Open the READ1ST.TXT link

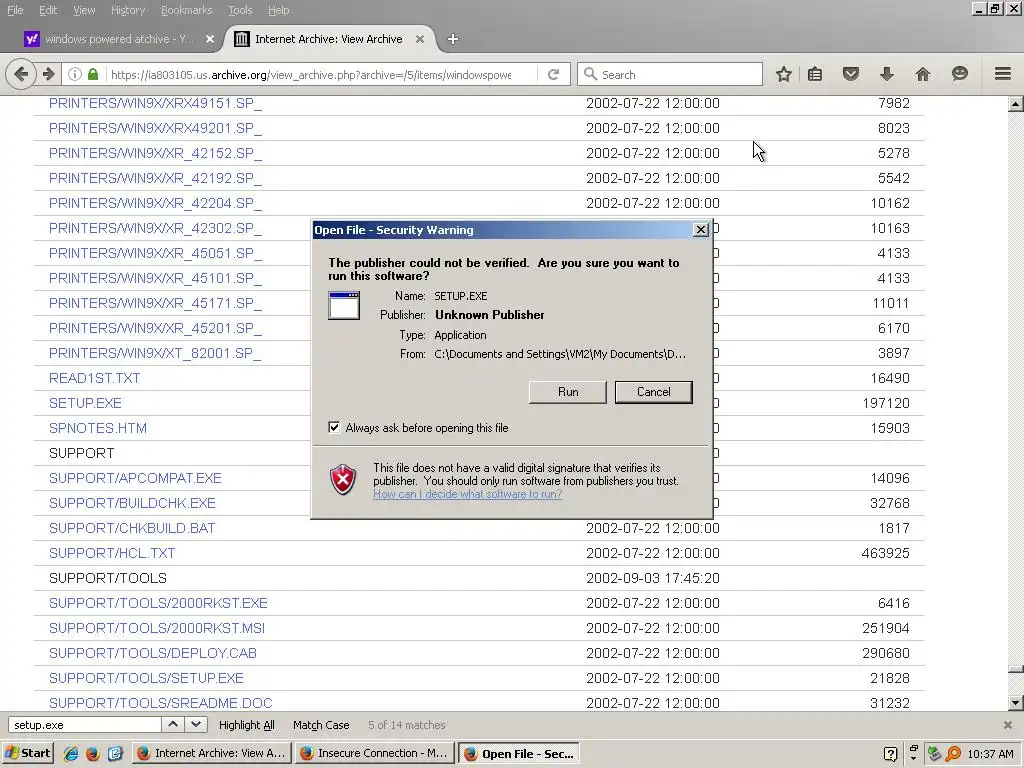coord(95,378)
